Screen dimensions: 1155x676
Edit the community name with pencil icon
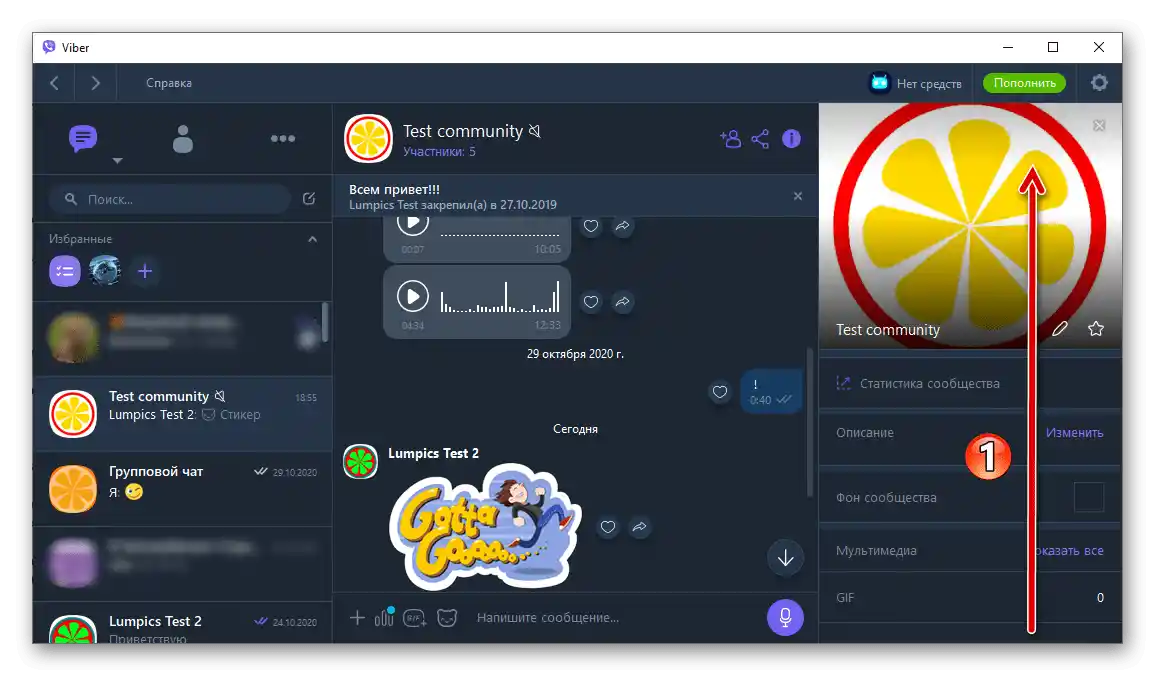1060,328
